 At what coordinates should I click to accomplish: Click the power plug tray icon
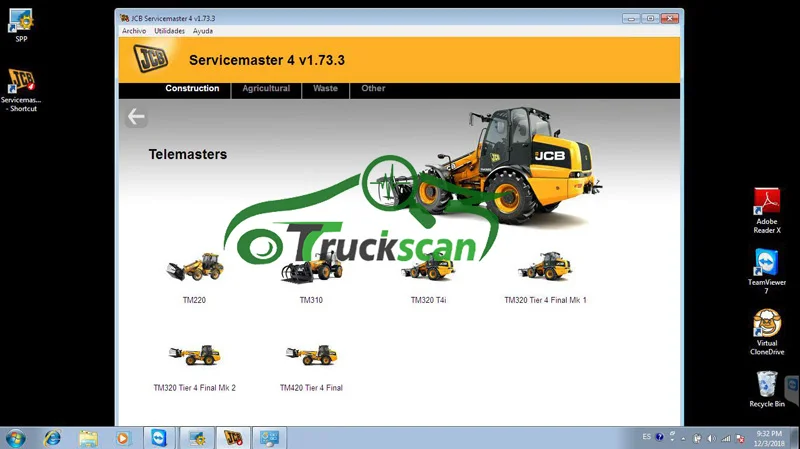point(697,438)
